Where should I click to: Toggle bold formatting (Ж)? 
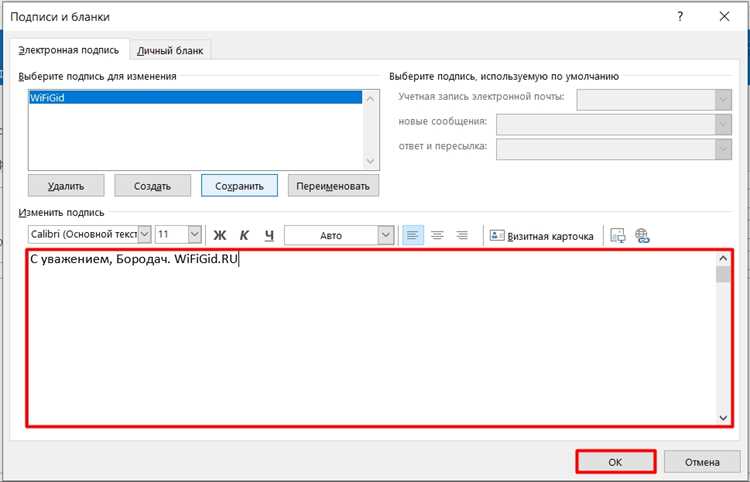point(220,235)
